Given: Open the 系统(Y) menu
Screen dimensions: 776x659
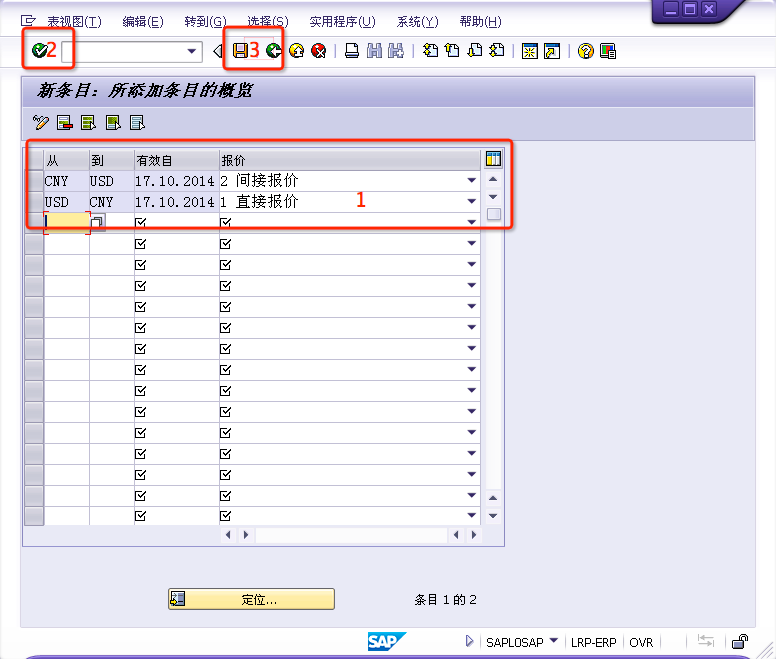Looking at the screenshot, I should [417, 21].
